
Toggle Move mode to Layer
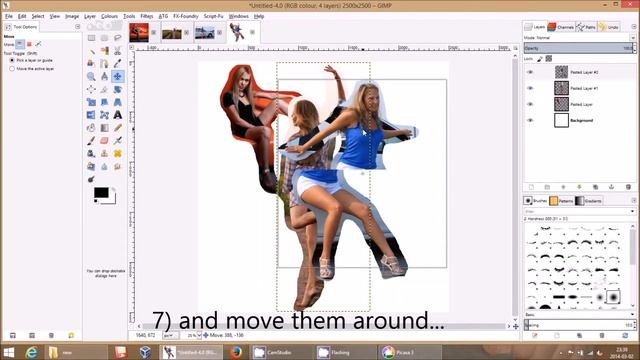[20, 44]
